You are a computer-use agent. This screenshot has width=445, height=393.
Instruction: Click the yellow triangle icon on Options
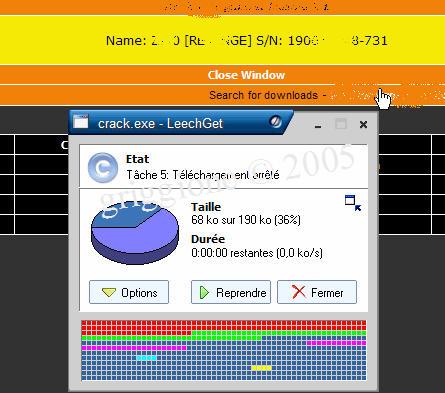pos(109,293)
